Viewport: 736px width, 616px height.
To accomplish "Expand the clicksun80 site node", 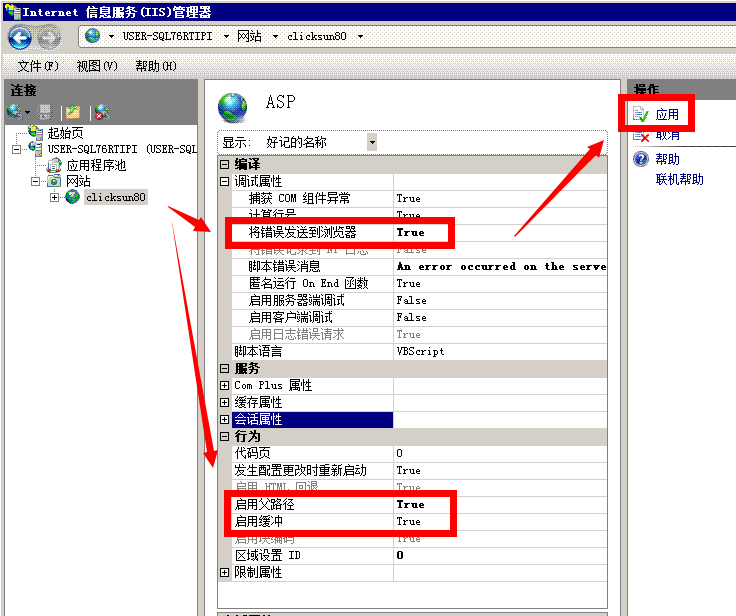I will (x=54, y=197).
